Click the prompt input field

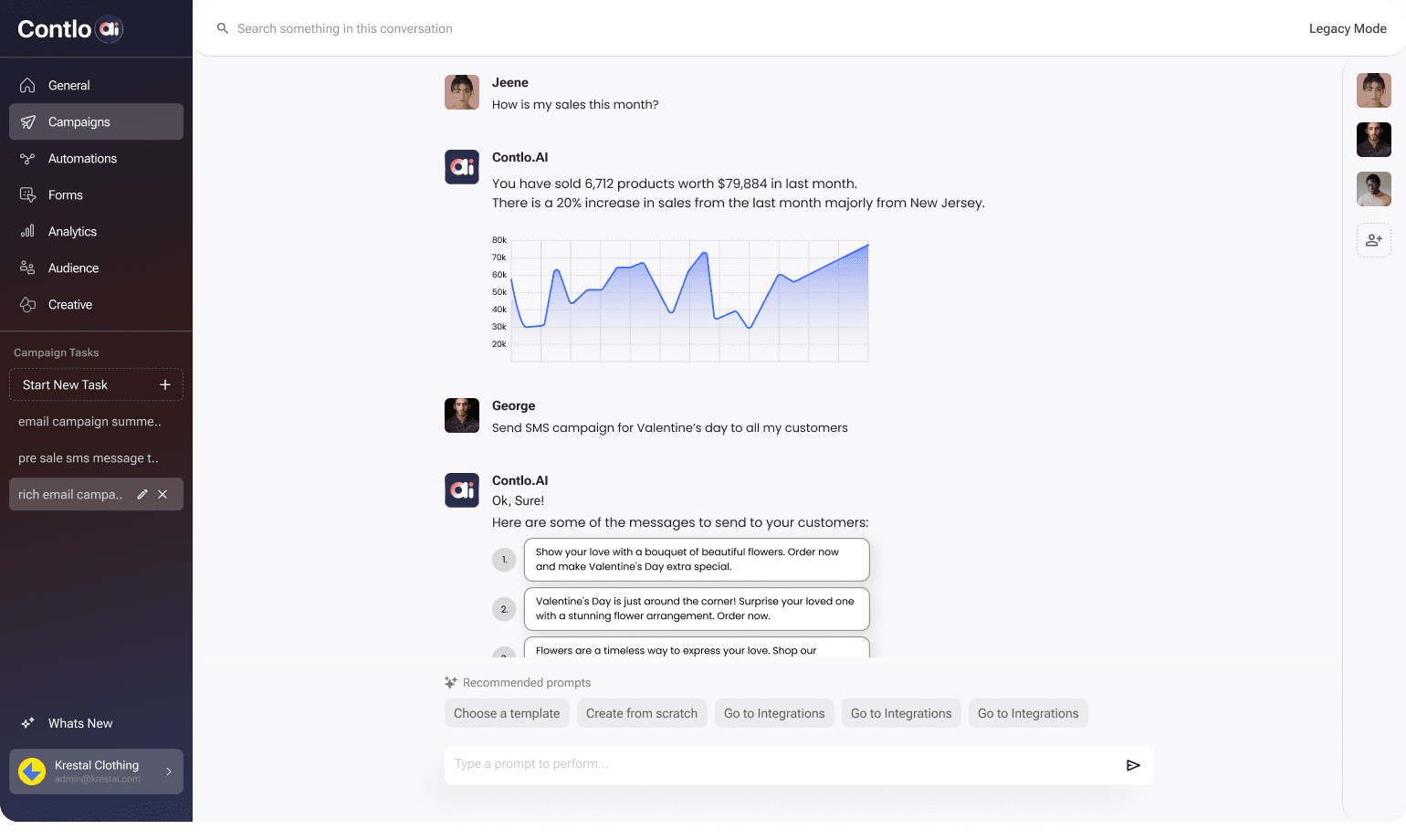coord(785,765)
